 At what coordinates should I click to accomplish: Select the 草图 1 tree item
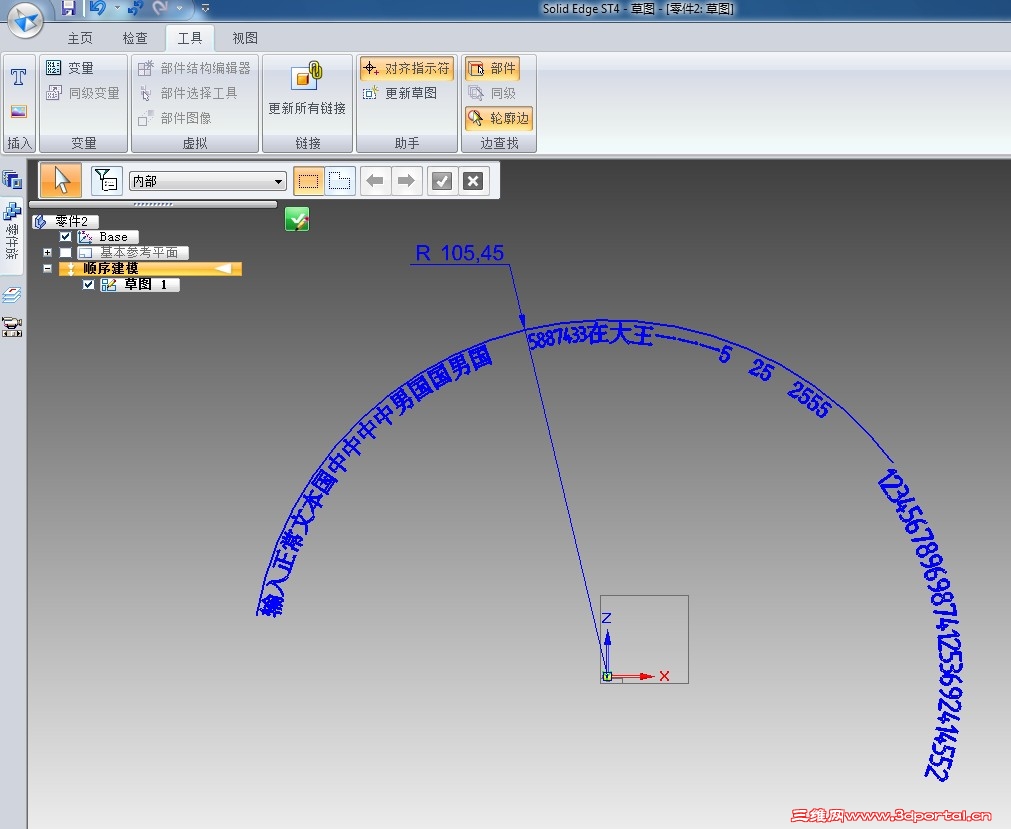(x=140, y=284)
